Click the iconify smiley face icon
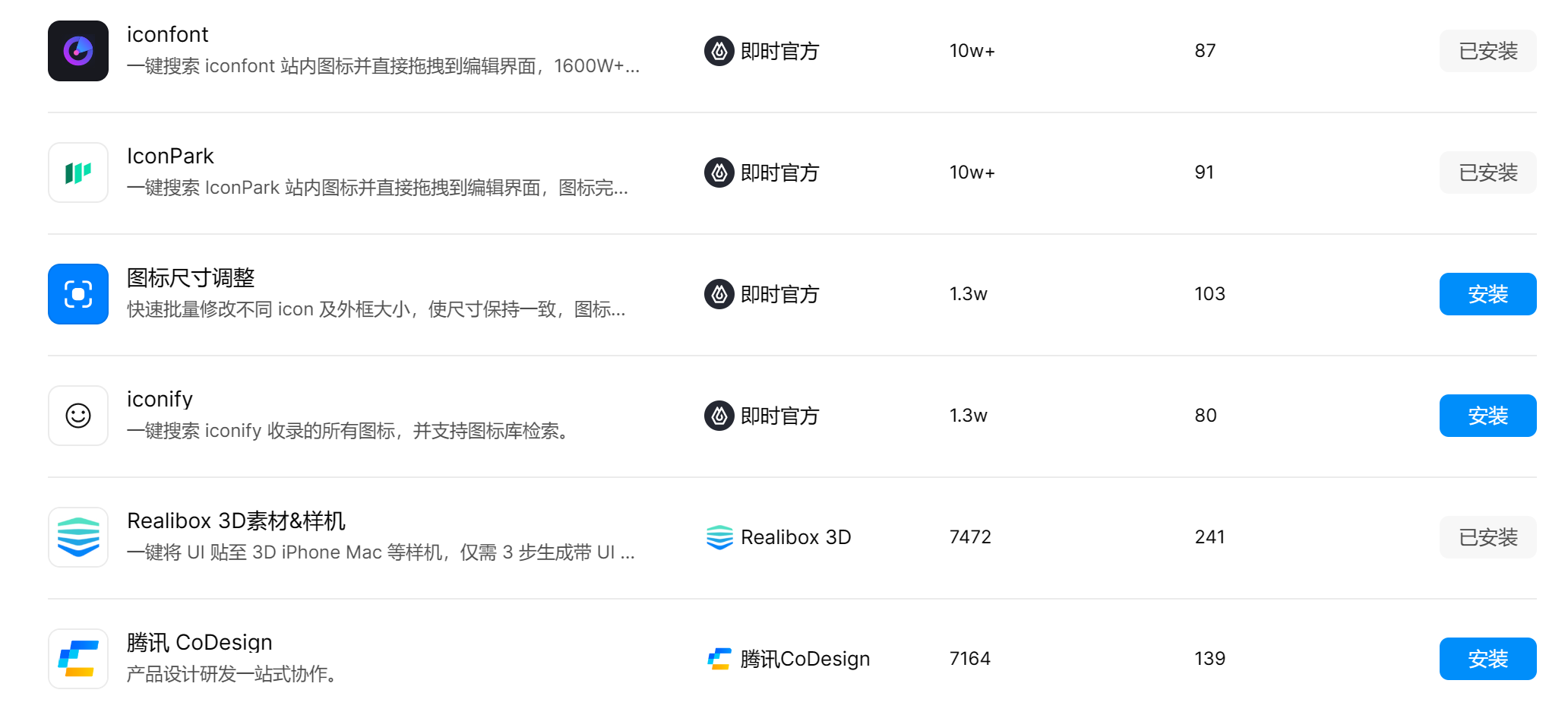The image size is (1568, 712). click(78, 416)
